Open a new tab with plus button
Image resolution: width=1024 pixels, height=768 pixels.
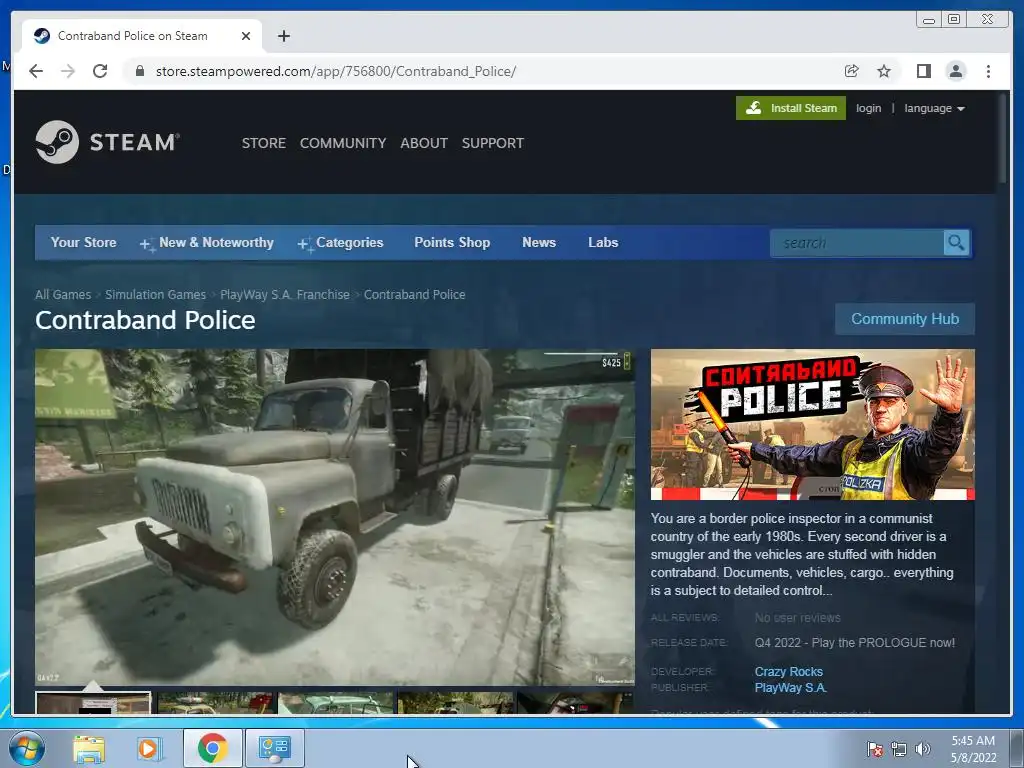click(283, 36)
